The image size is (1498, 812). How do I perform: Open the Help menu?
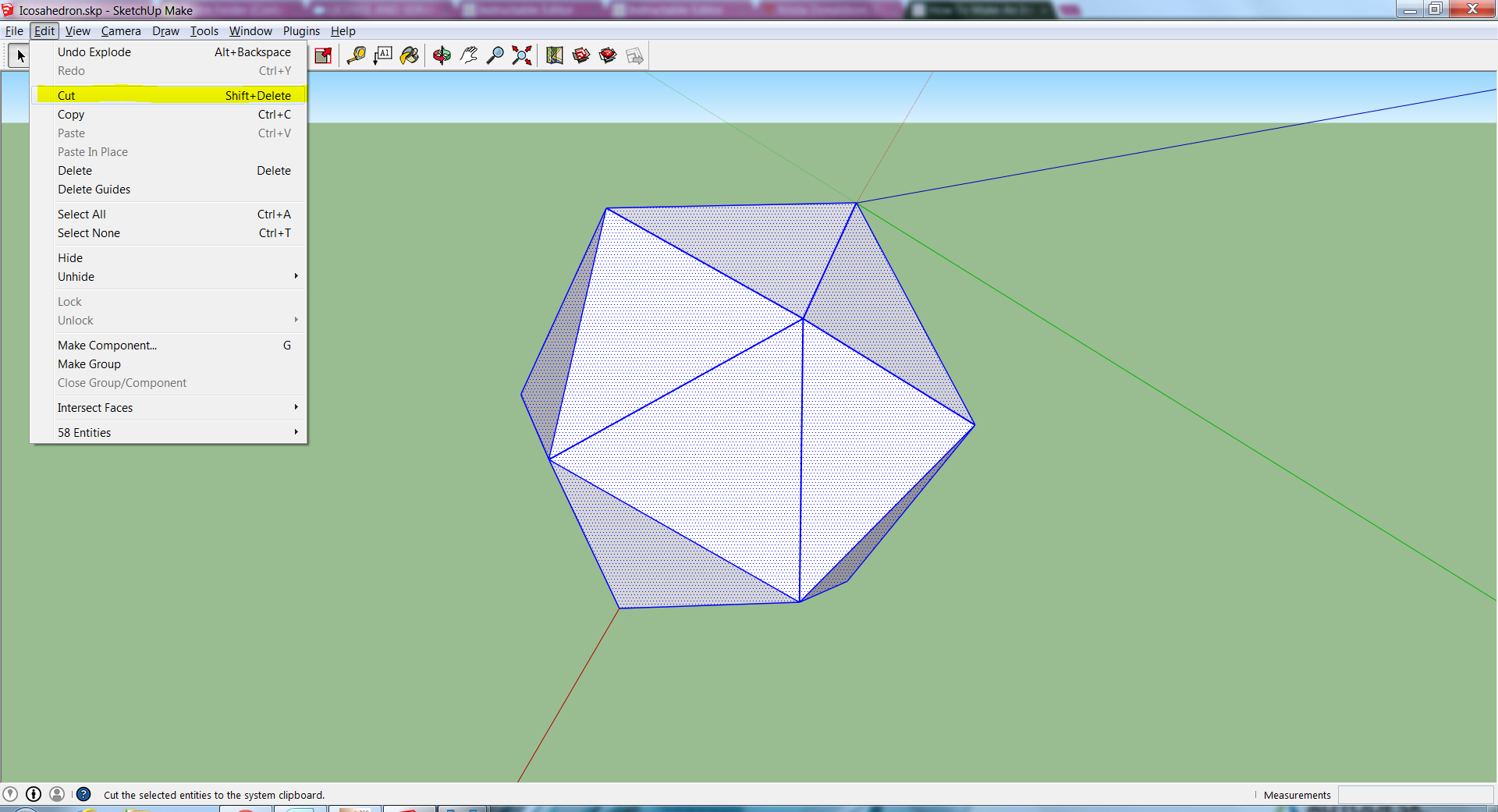pyautogui.click(x=343, y=31)
